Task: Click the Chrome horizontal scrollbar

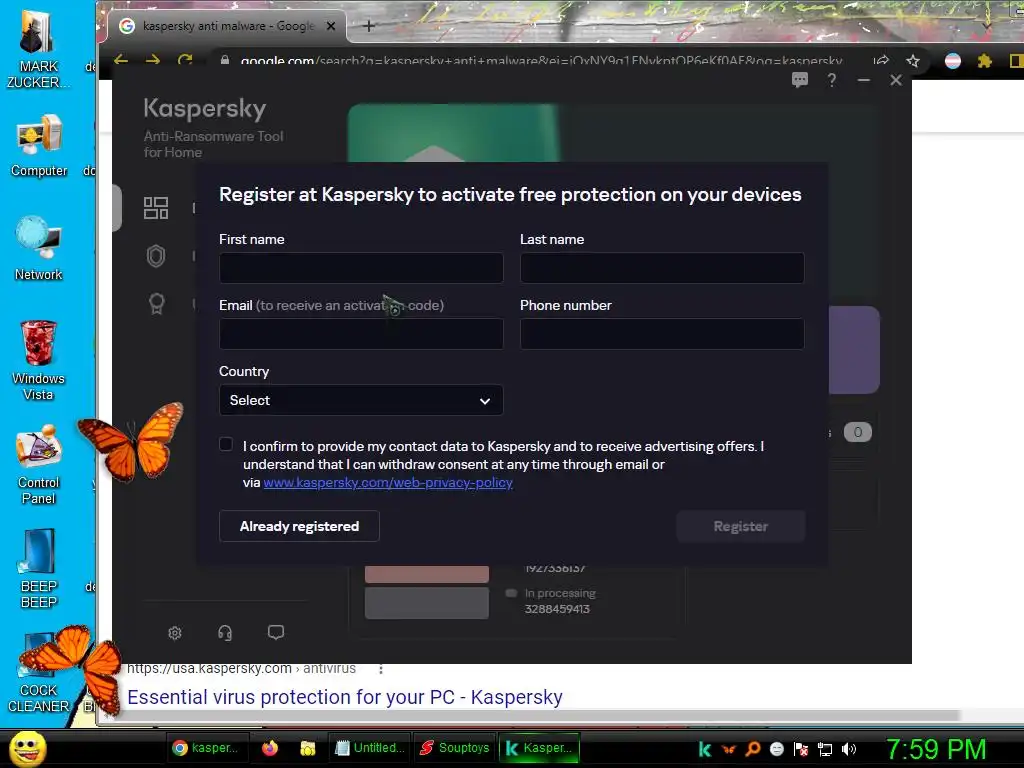Action: coord(536,716)
